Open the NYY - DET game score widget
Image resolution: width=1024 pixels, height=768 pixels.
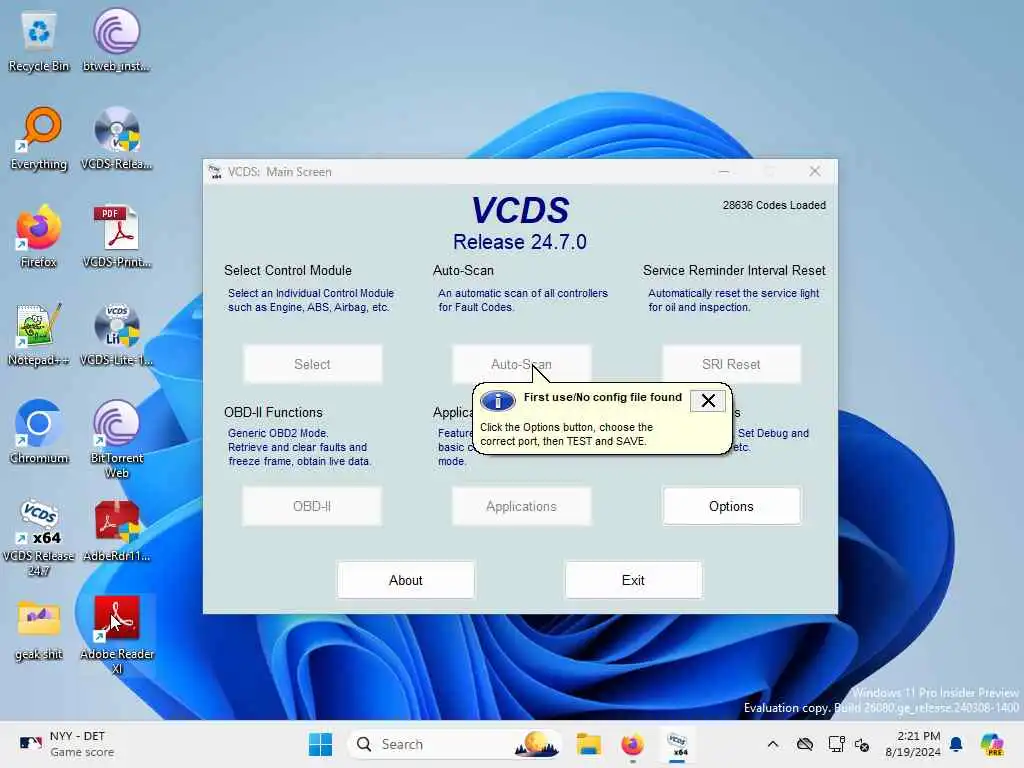[x=67, y=744]
